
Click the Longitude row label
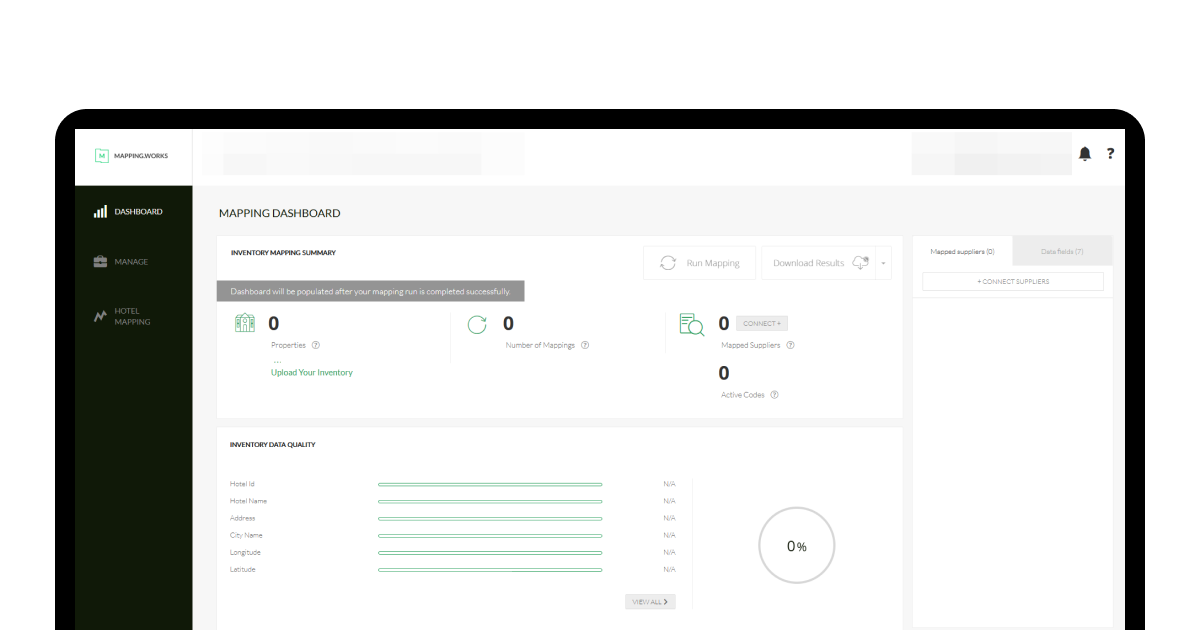click(245, 552)
